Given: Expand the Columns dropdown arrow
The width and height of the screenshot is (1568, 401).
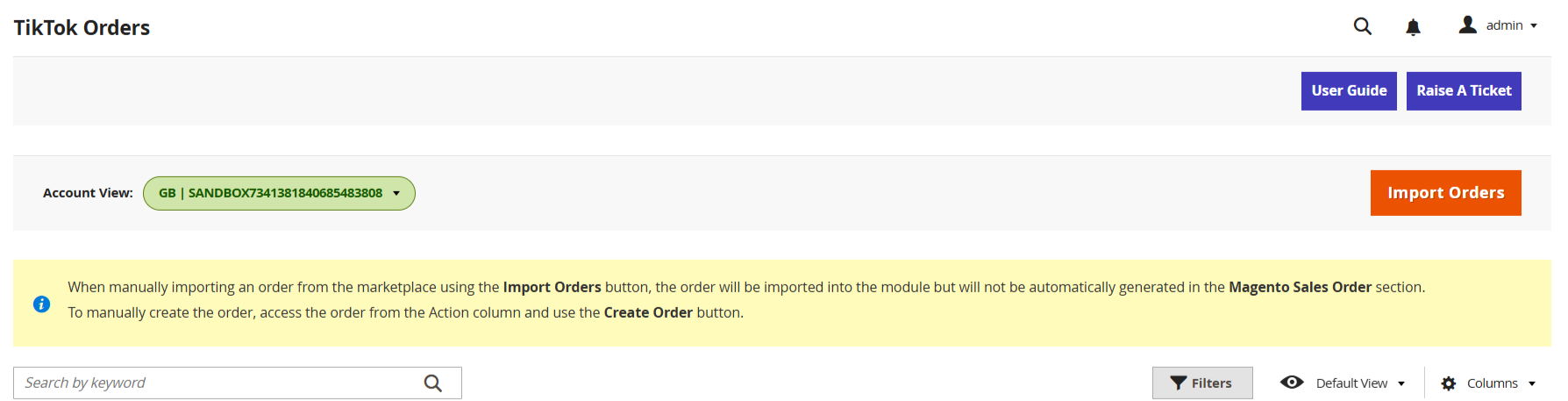Looking at the screenshot, I should point(1532,383).
